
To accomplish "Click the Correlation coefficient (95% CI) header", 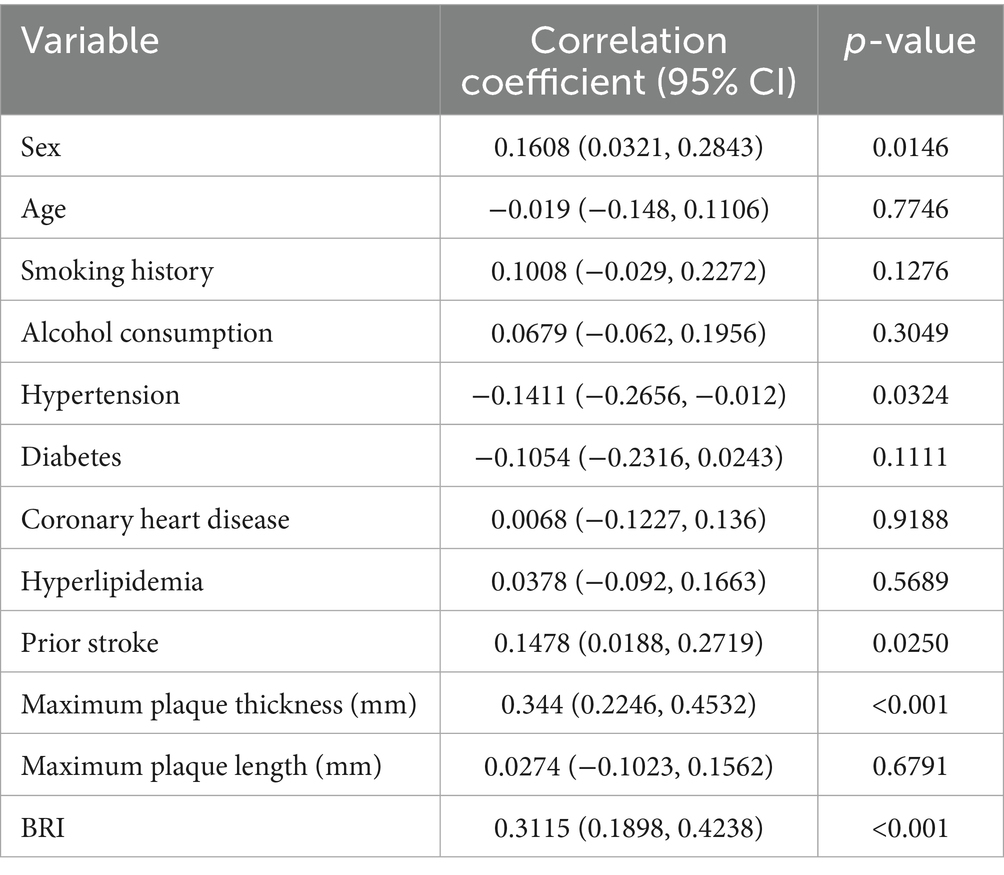I will tap(628, 59).
